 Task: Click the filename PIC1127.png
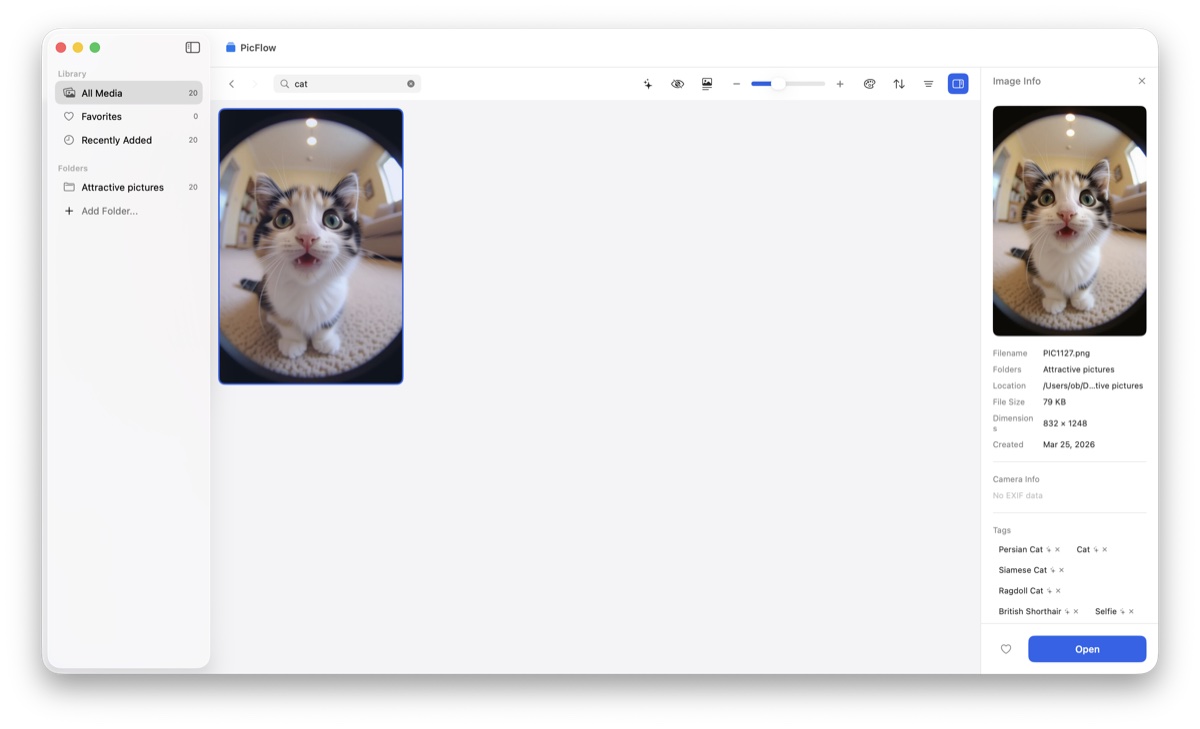click(1066, 353)
